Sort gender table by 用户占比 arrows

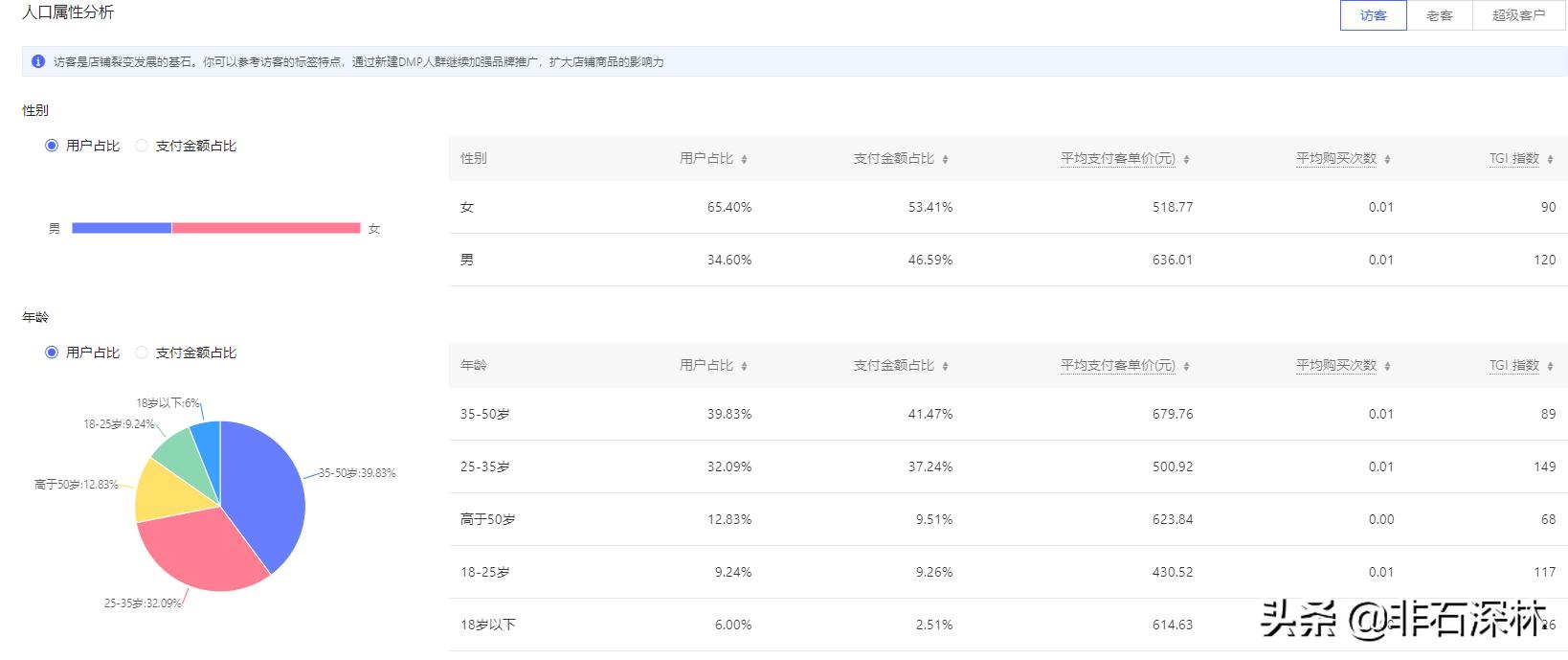click(744, 159)
